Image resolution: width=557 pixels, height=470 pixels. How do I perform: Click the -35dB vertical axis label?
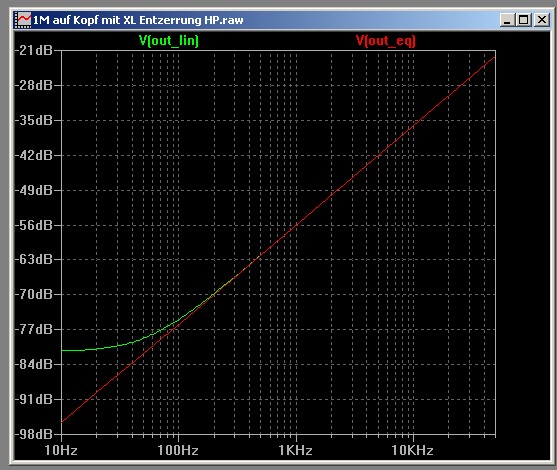pyautogui.click(x=34, y=120)
